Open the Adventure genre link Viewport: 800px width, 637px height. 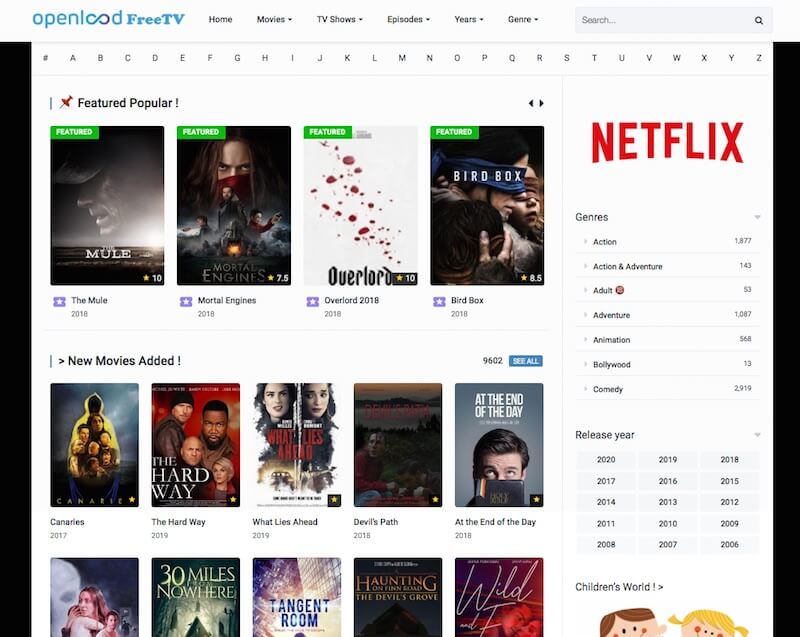point(611,316)
